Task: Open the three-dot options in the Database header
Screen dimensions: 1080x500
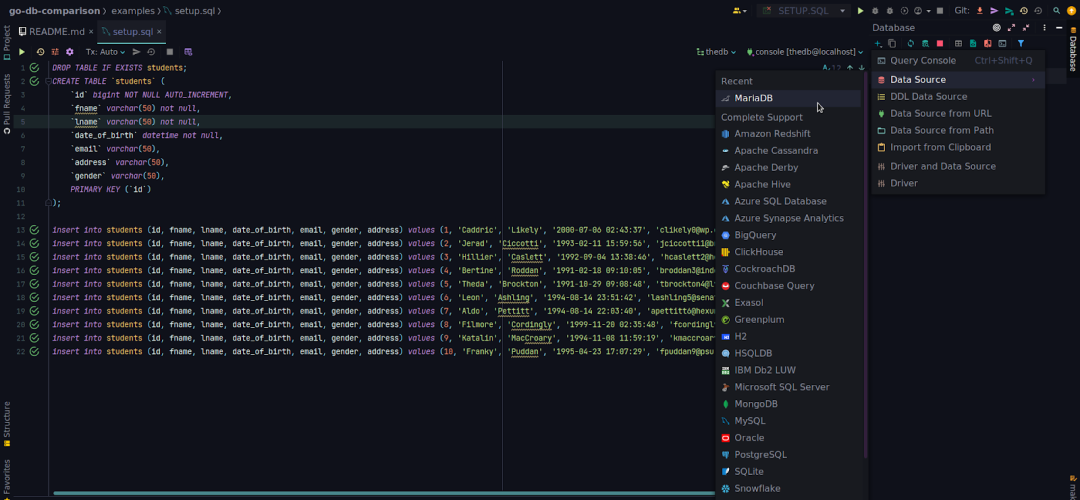Action: click(1044, 28)
